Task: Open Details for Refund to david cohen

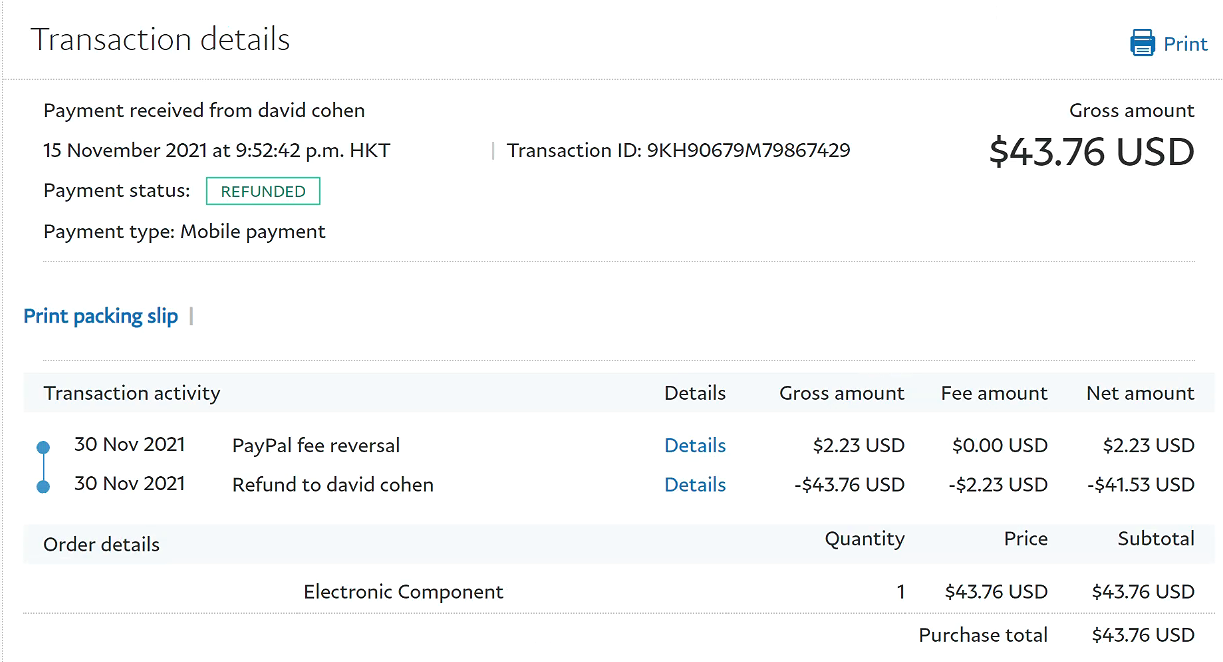Action: [x=695, y=485]
